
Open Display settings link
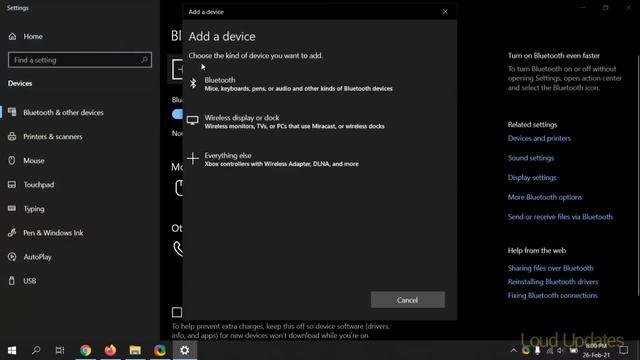point(532,178)
